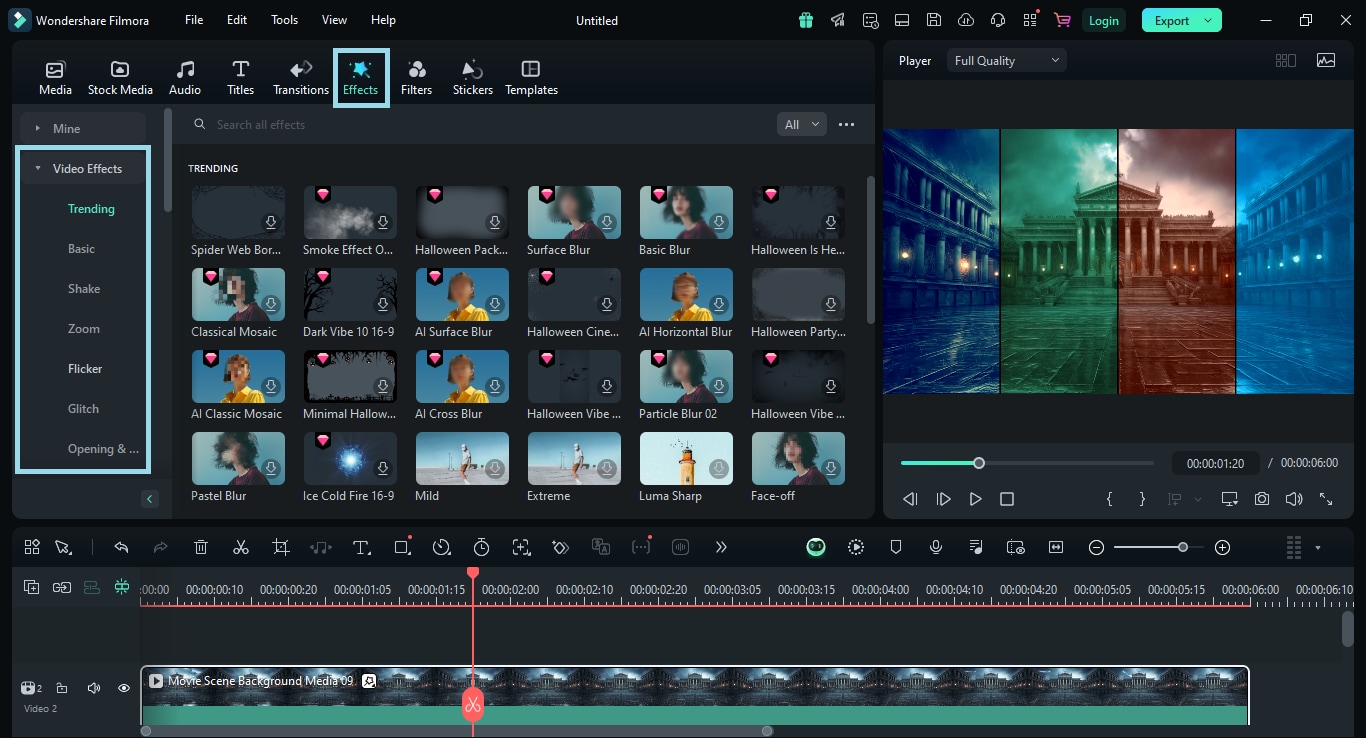Open the Edit menu

[237, 20]
